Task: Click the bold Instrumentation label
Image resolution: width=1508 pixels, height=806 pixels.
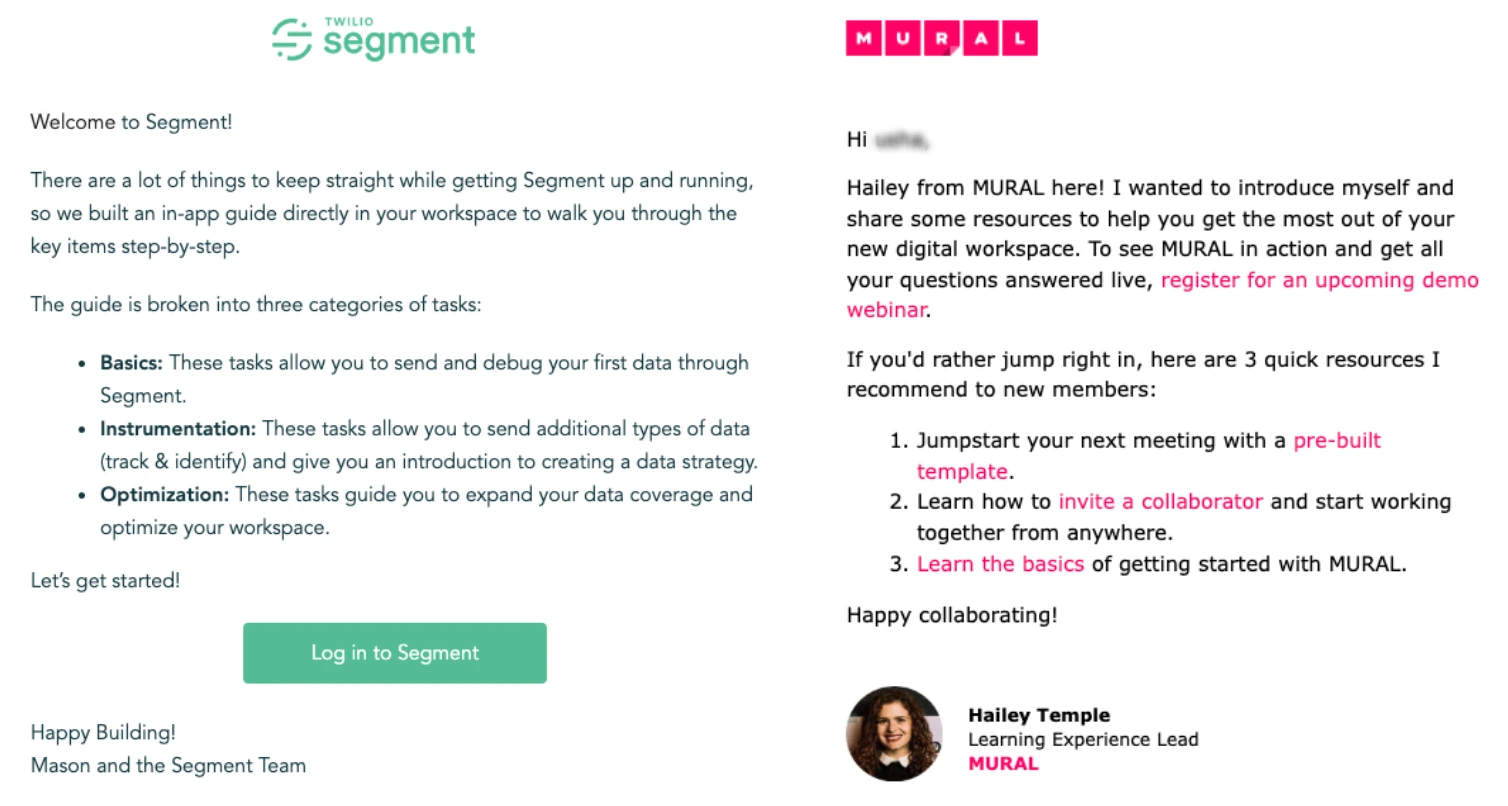Action: click(x=178, y=429)
